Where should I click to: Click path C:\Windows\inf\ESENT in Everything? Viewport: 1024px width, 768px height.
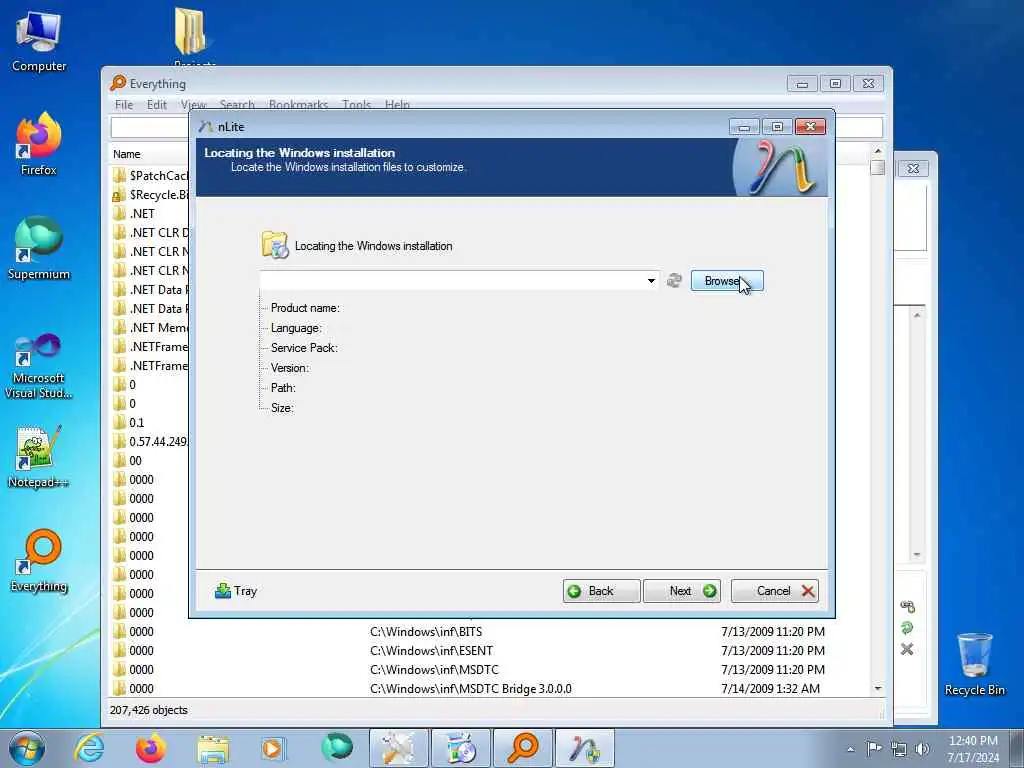pos(431,650)
